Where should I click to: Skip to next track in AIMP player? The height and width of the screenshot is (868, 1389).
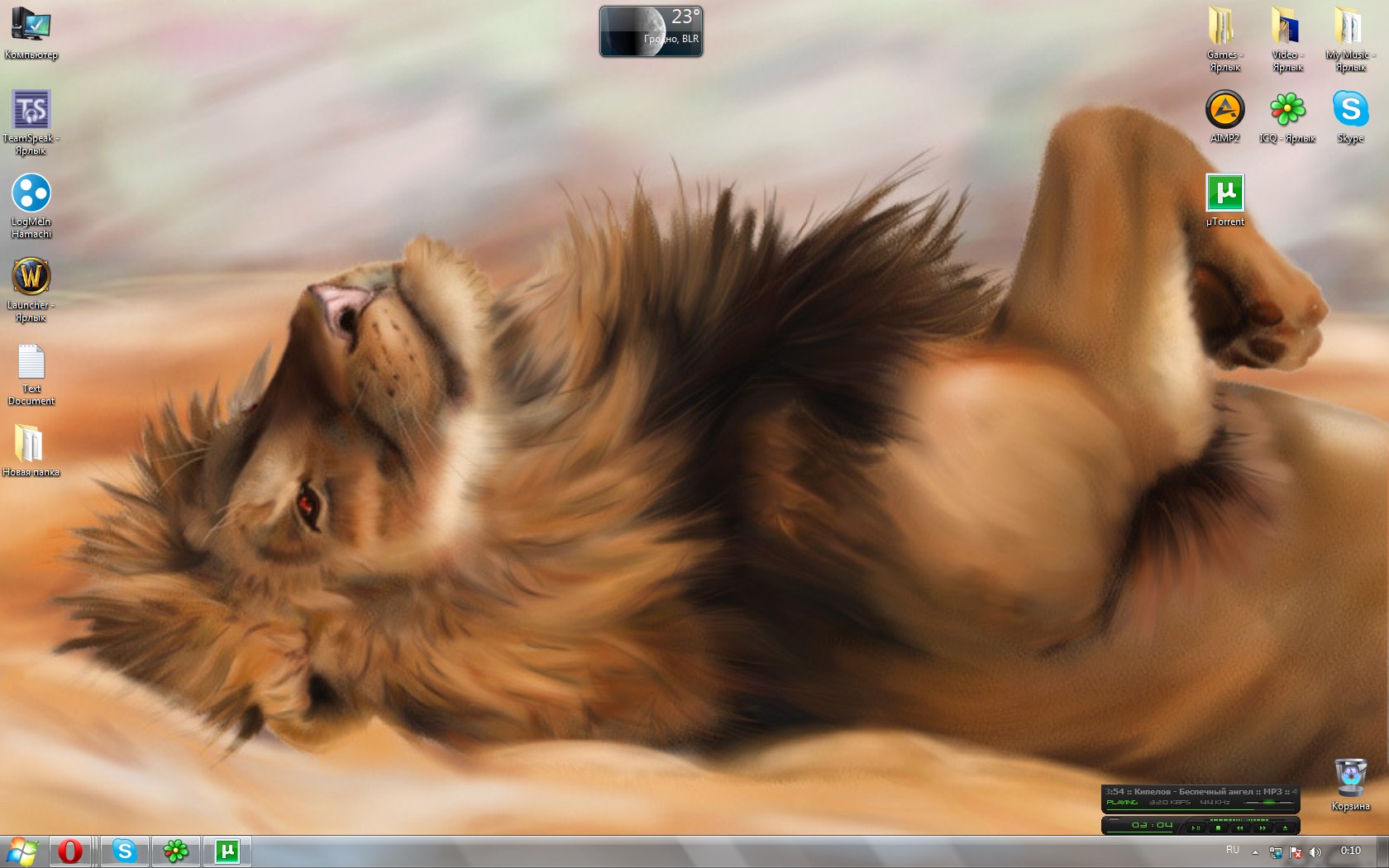click(x=1263, y=827)
